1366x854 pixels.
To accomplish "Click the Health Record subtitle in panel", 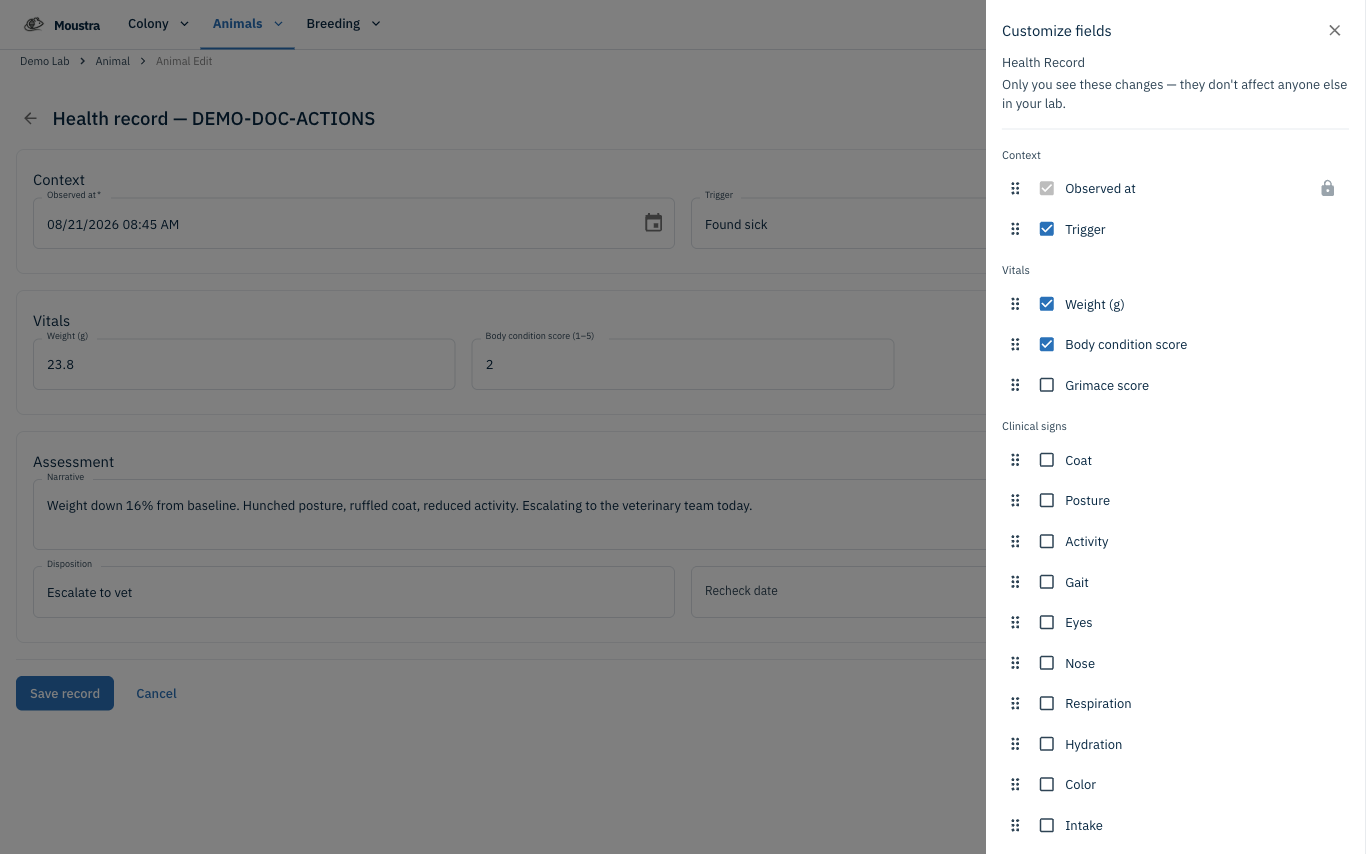I will [1043, 62].
